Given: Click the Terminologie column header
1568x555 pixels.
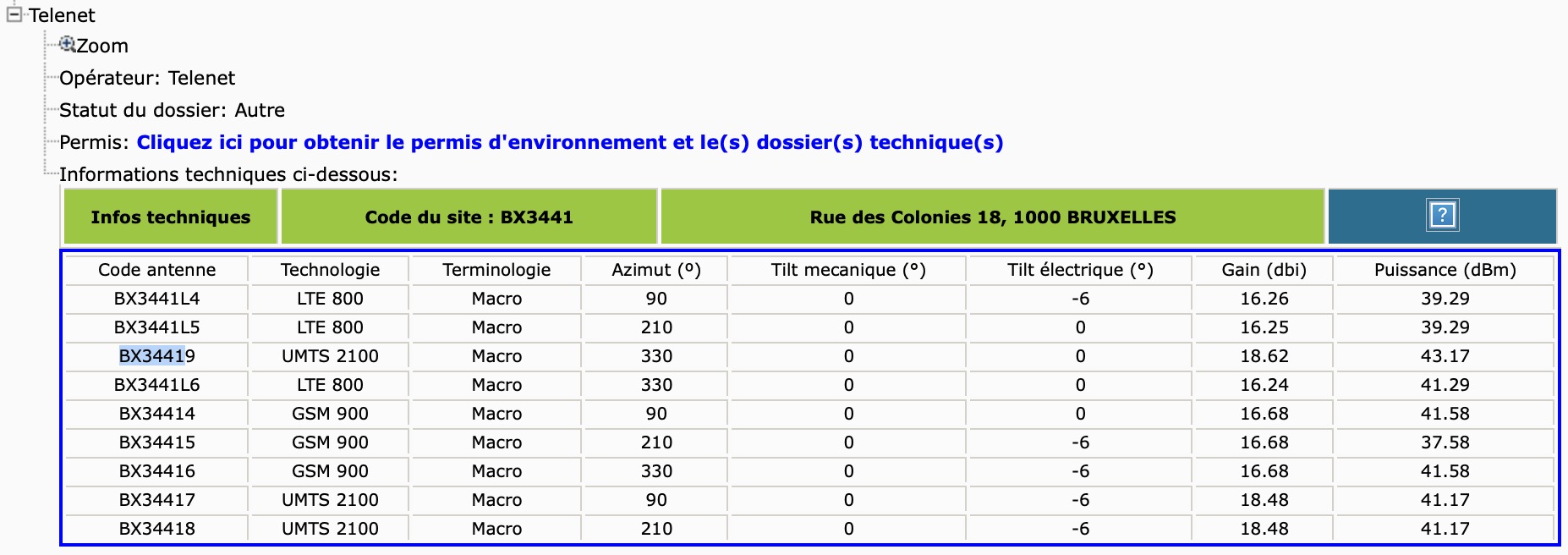Looking at the screenshot, I should pos(496,270).
